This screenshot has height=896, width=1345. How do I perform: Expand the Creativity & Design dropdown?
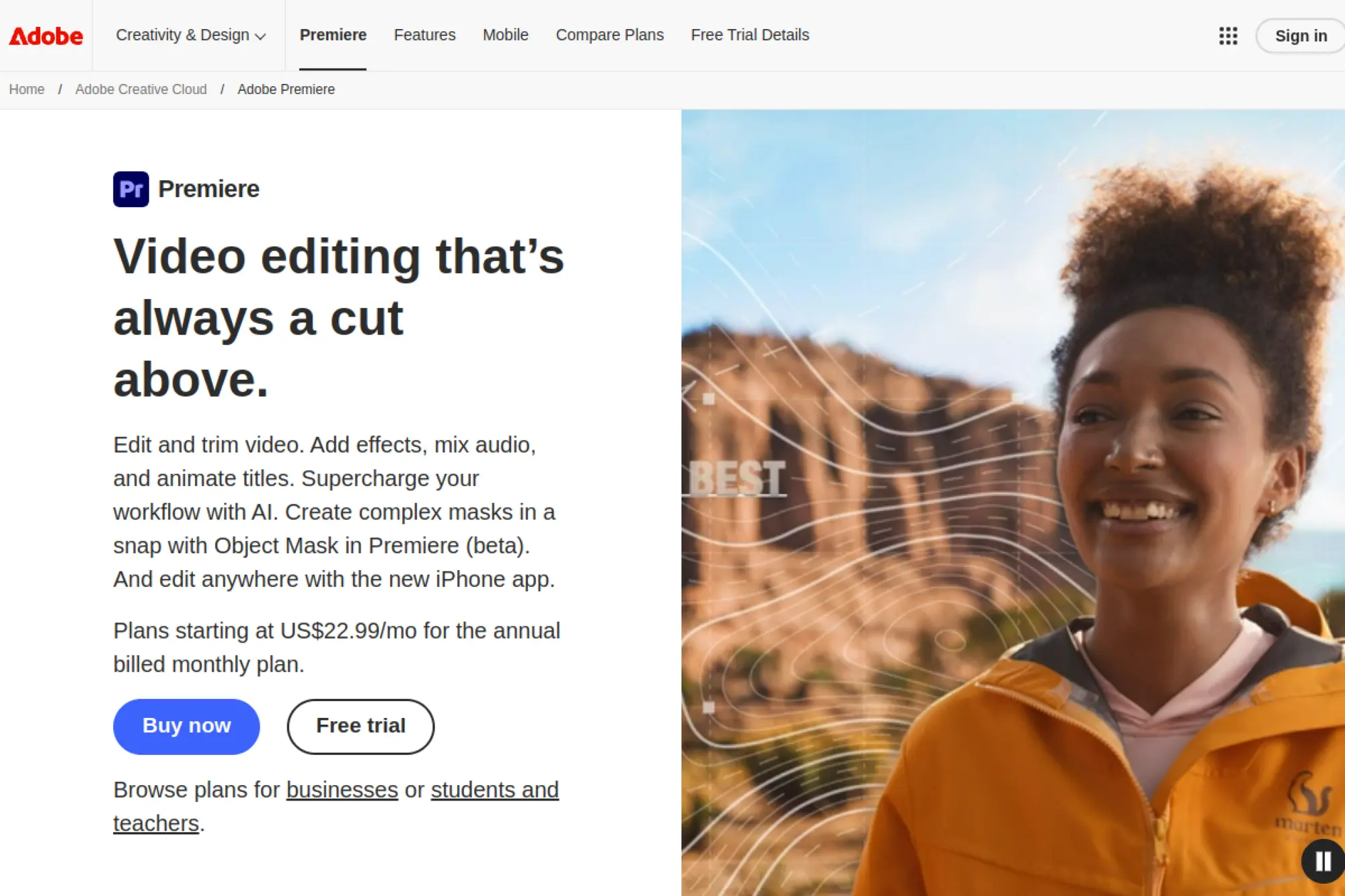pyautogui.click(x=183, y=35)
